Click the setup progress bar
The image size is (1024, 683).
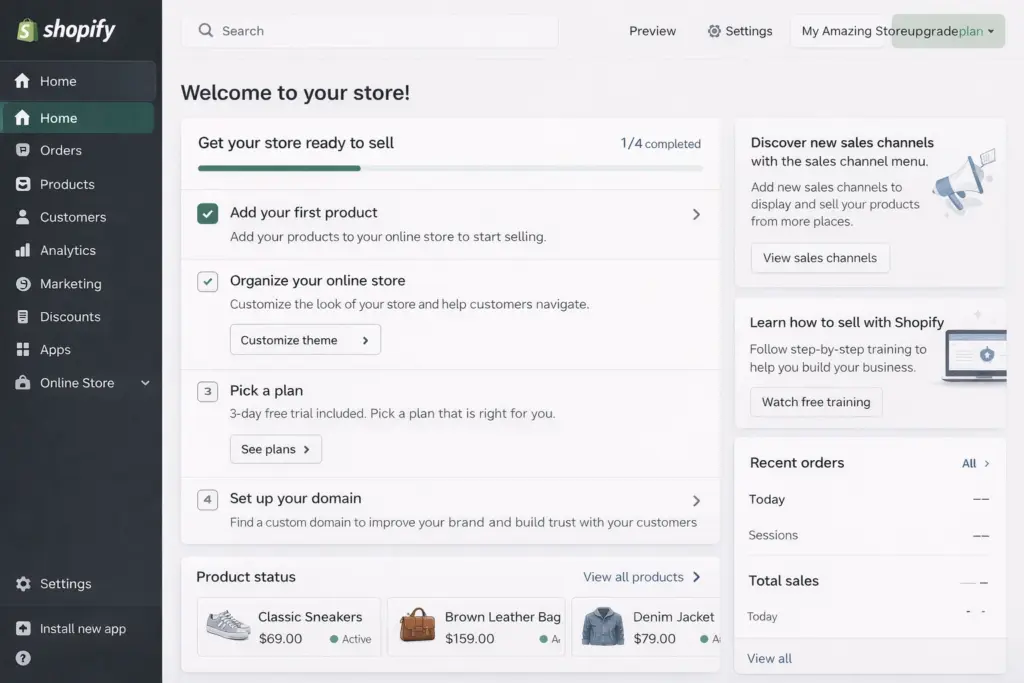click(450, 168)
